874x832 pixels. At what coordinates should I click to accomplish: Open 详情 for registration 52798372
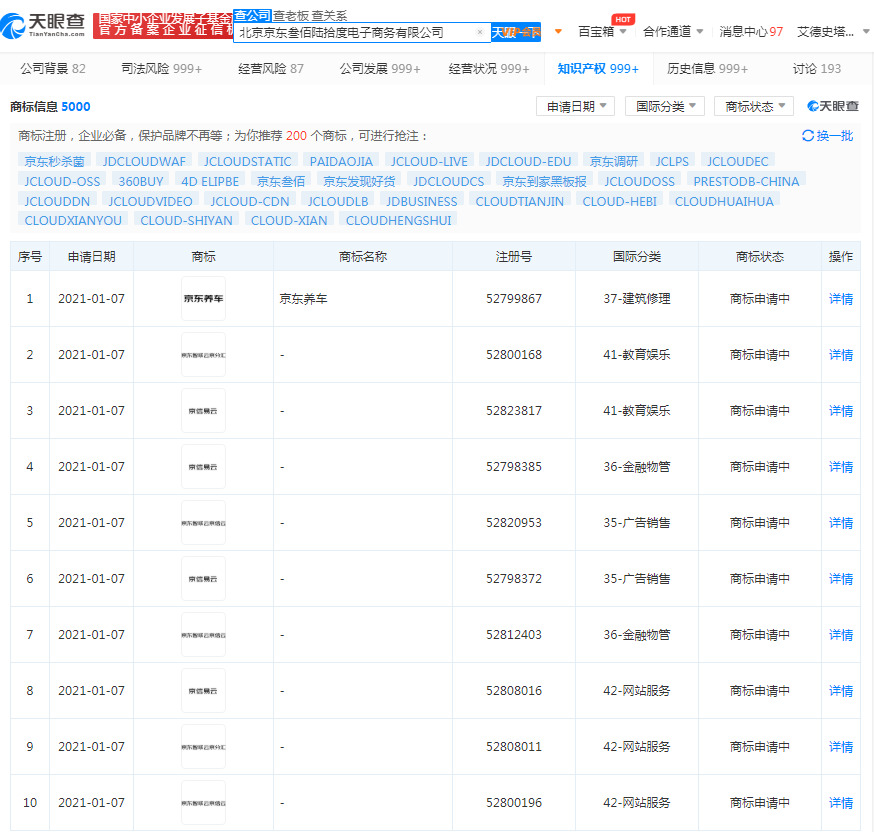pos(841,579)
